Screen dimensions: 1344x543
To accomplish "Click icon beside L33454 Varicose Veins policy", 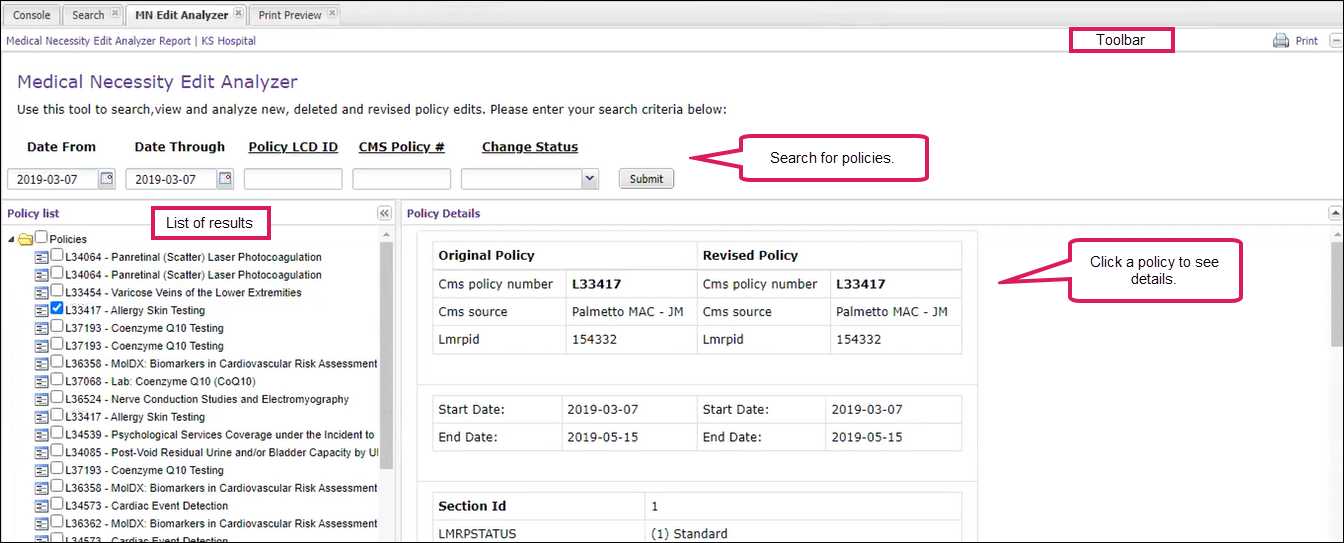I will (42, 293).
